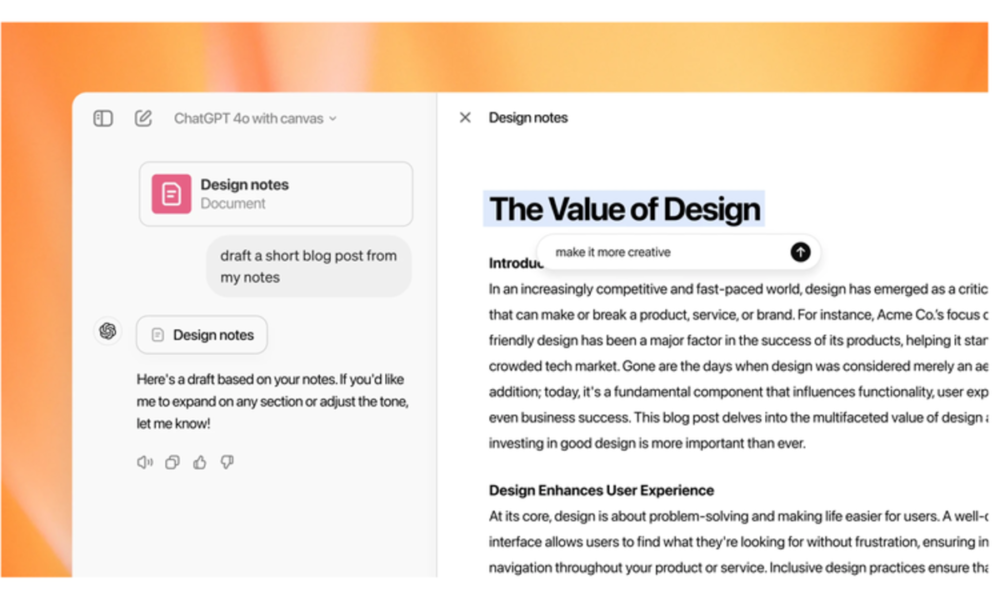
Task: Toggle the sidebar panel icon
Action: (x=103, y=118)
